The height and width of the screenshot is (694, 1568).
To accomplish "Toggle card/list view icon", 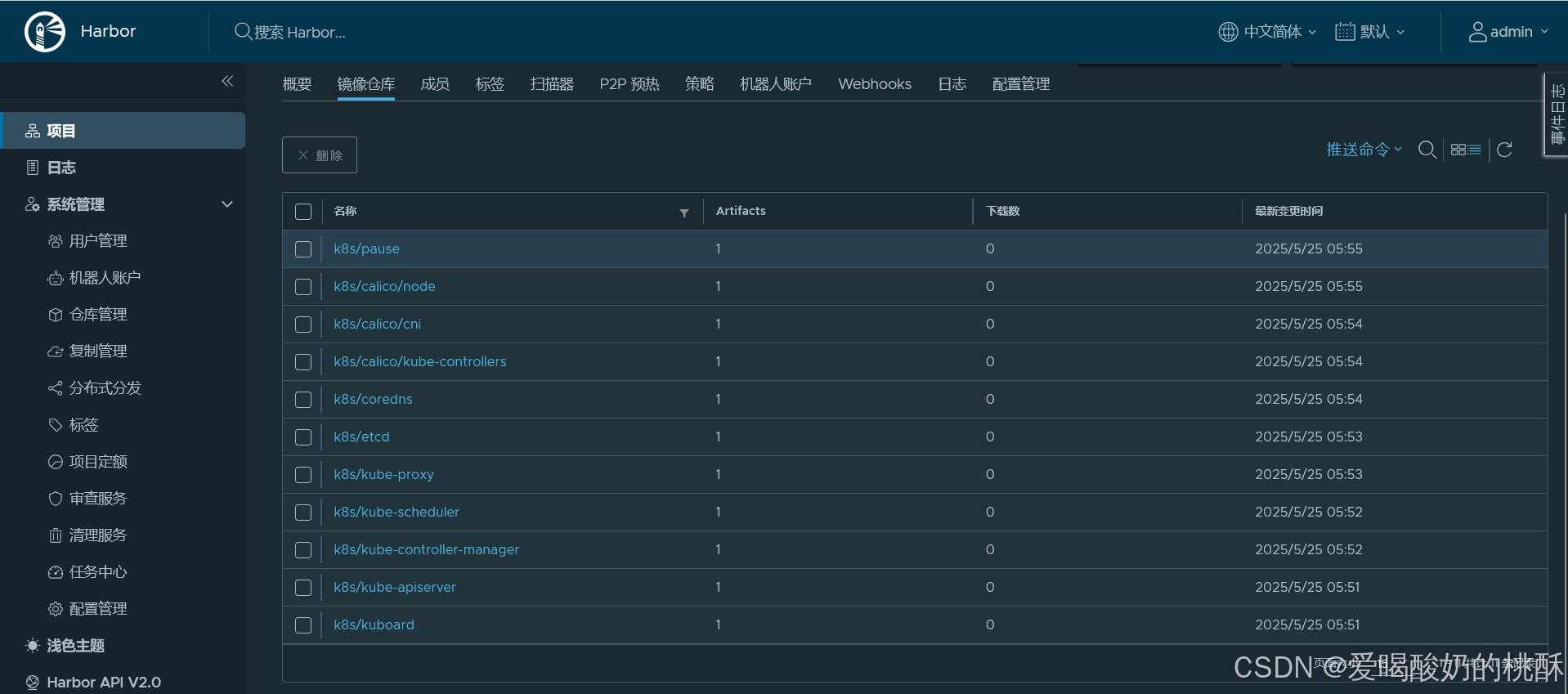I will pyautogui.click(x=1466, y=150).
